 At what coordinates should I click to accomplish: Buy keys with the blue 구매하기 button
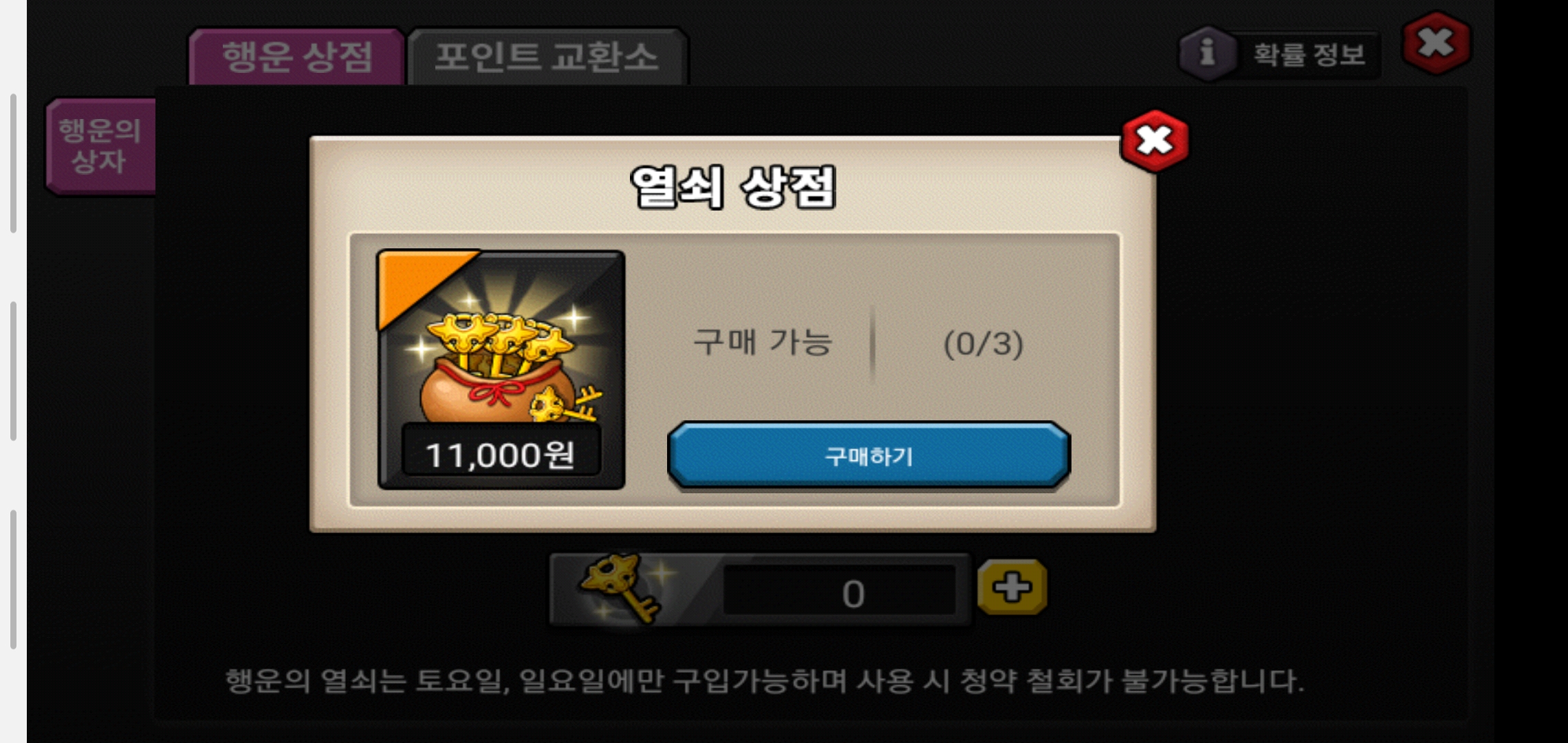(x=869, y=455)
